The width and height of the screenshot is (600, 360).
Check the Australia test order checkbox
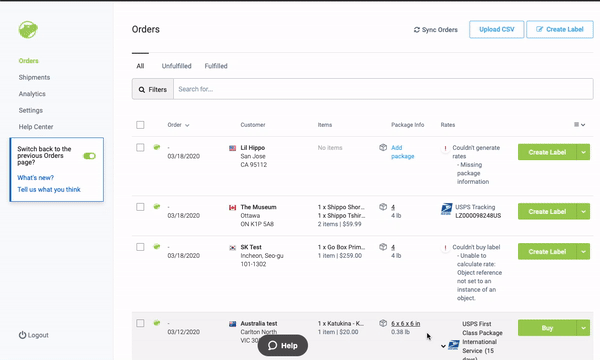(x=140, y=323)
